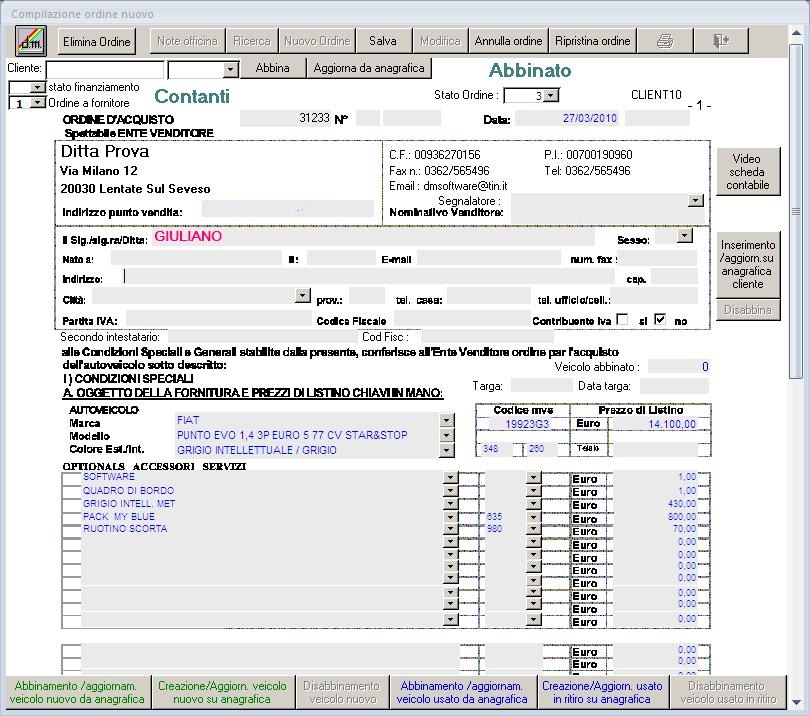Click the E-mail input field

point(489,258)
